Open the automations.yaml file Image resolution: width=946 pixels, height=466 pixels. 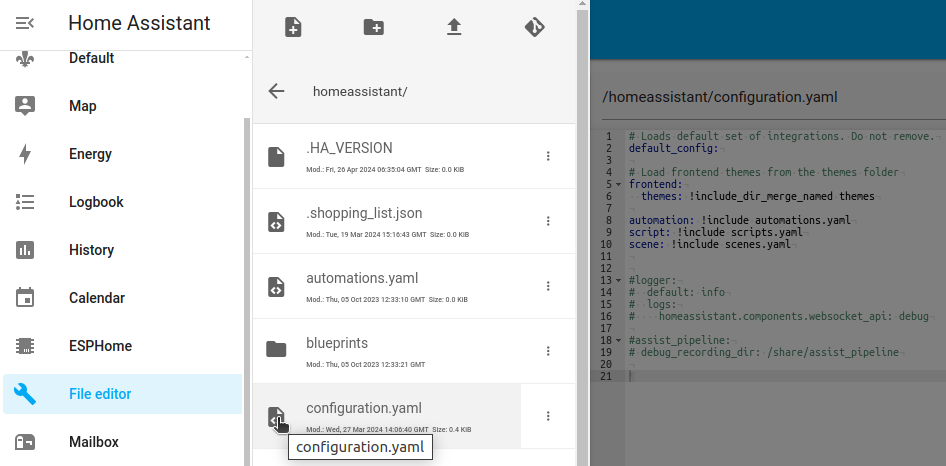click(x=361, y=279)
